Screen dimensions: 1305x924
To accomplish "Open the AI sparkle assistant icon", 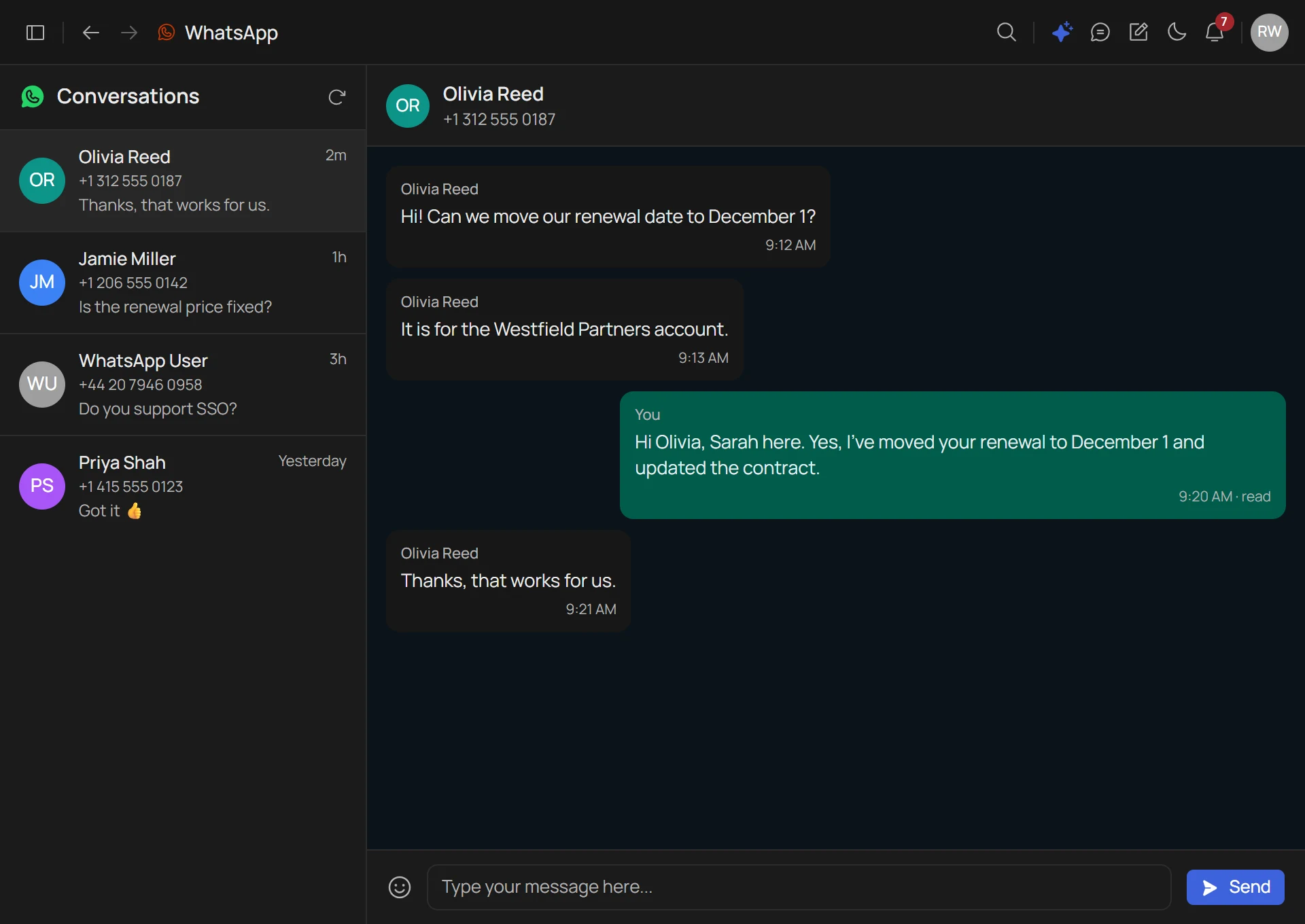I will tap(1062, 33).
